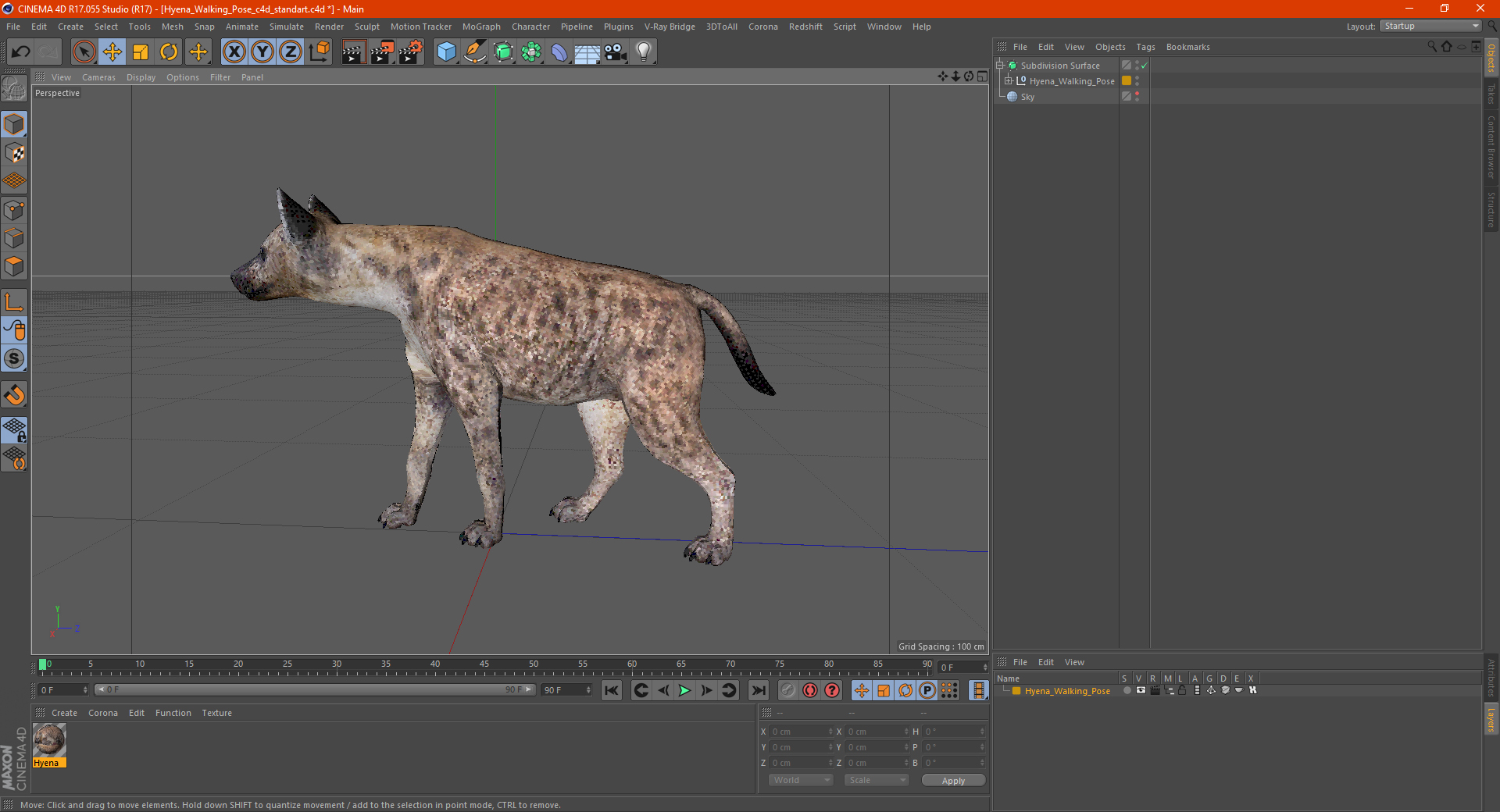Toggle layer View eye for Hyena_Walking_Pose

[1141, 690]
